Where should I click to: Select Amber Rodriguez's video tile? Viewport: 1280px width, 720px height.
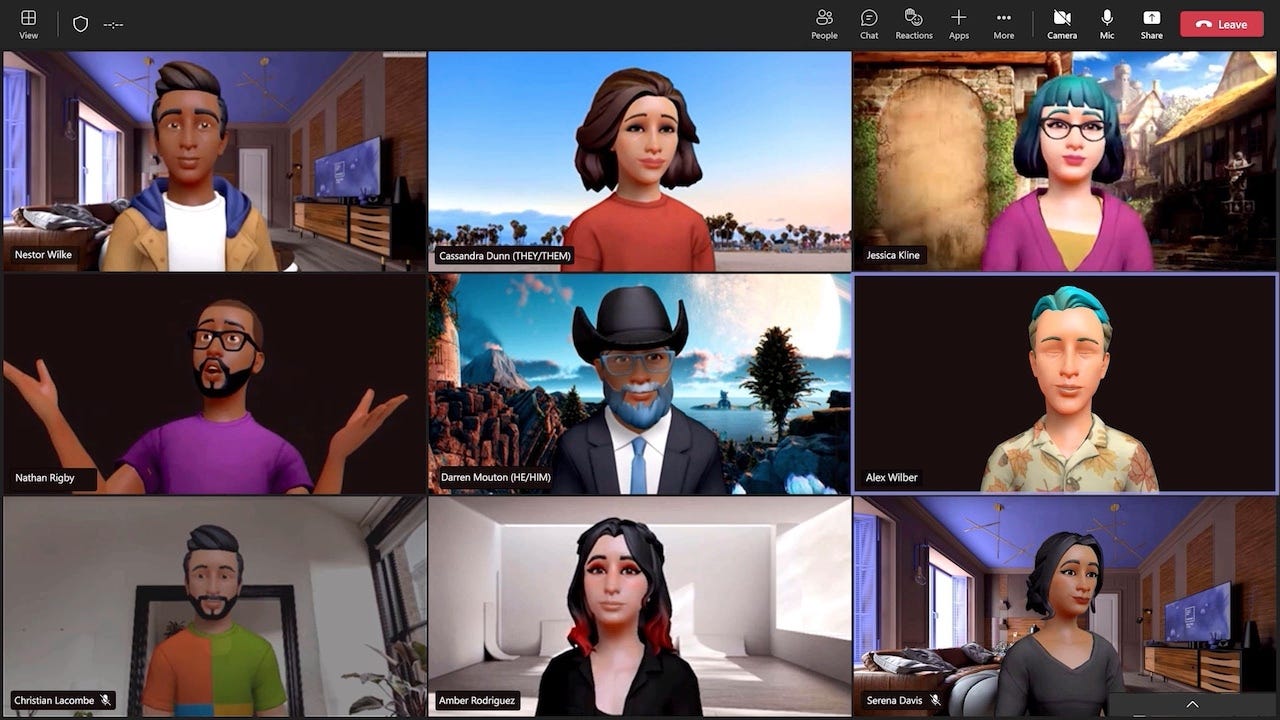[639, 605]
